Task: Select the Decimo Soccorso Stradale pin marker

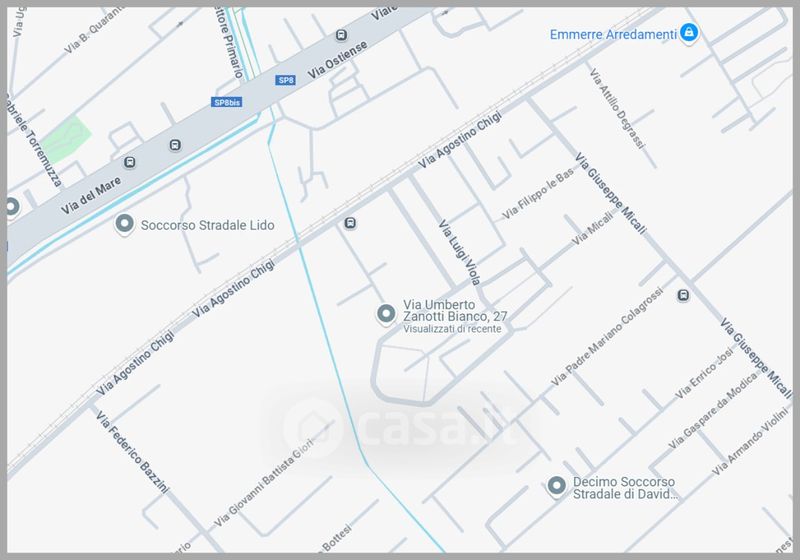Action: pyautogui.click(x=556, y=486)
